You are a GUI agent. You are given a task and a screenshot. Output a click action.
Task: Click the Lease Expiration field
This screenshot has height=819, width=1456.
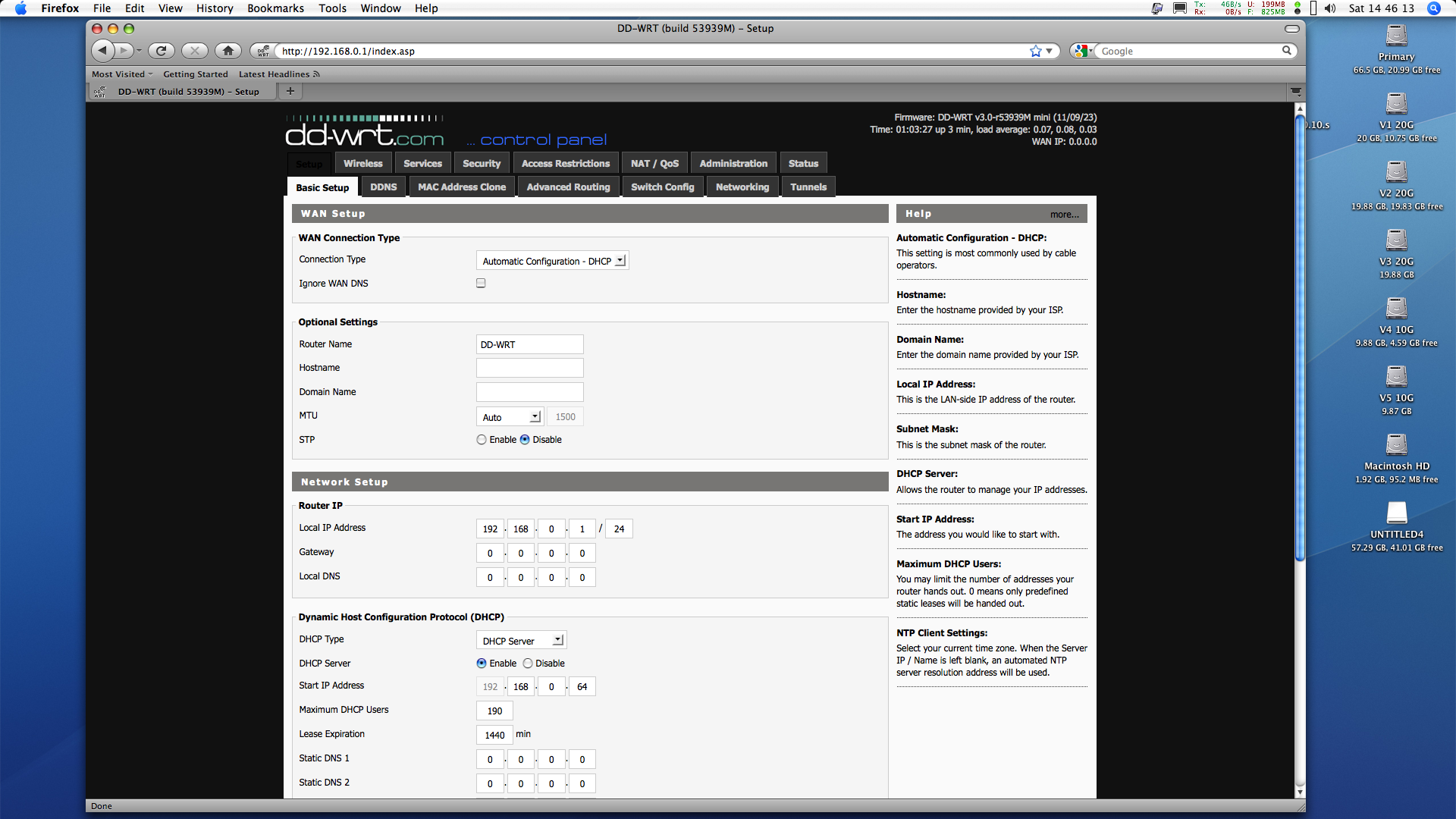pyautogui.click(x=494, y=735)
